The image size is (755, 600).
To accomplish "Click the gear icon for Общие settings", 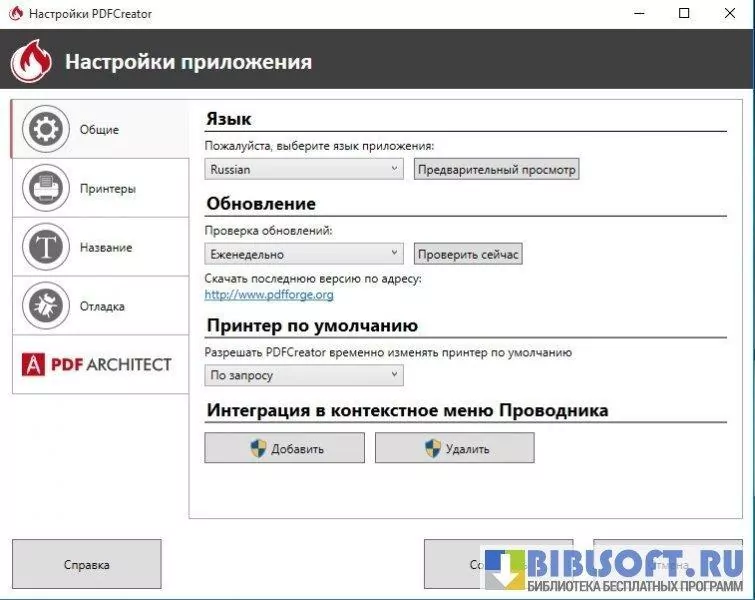I will (45, 129).
